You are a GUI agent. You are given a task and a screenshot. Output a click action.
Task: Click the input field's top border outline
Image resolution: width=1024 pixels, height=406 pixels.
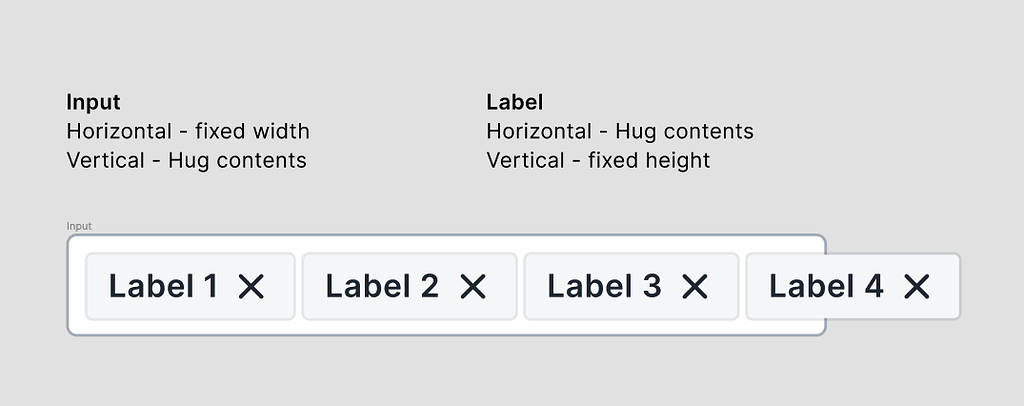pyautogui.click(x=400, y=236)
